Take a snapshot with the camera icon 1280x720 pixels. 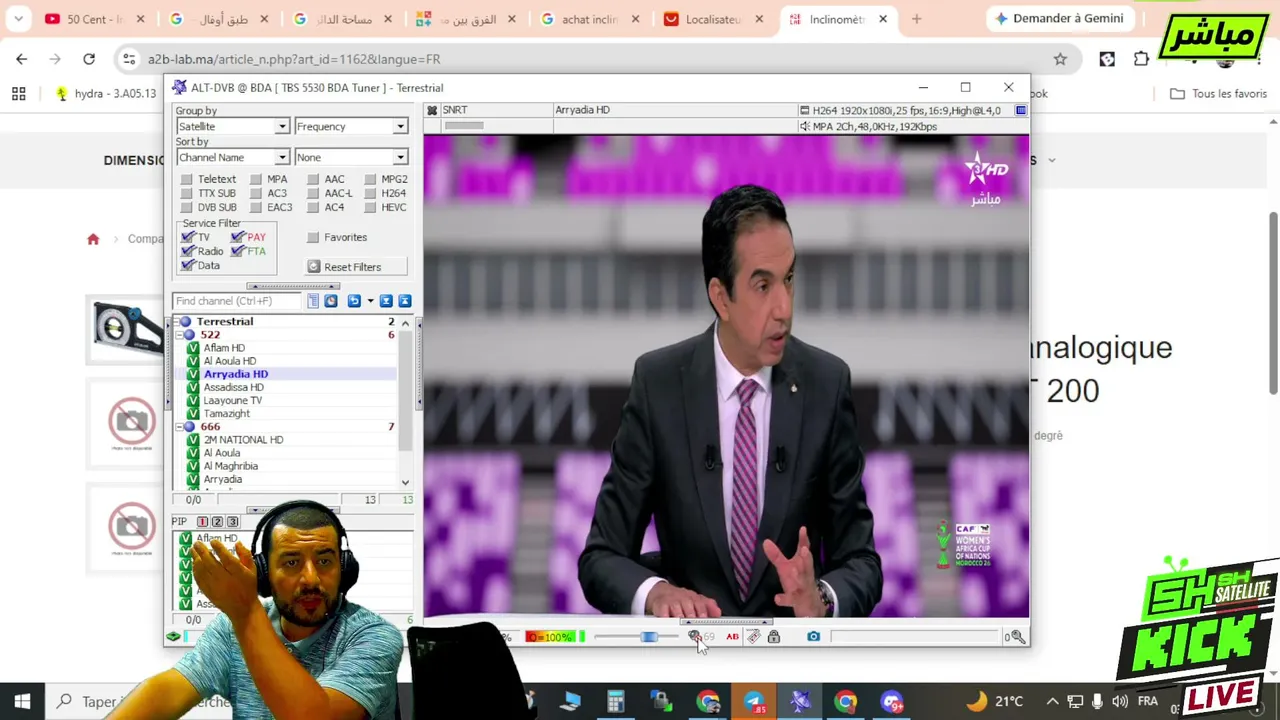(x=813, y=637)
